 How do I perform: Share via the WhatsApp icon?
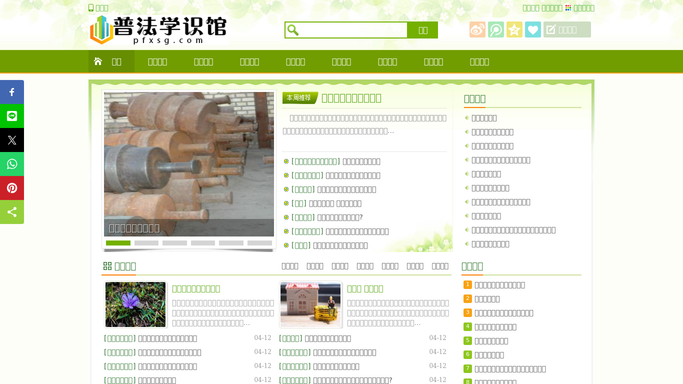coord(12,164)
